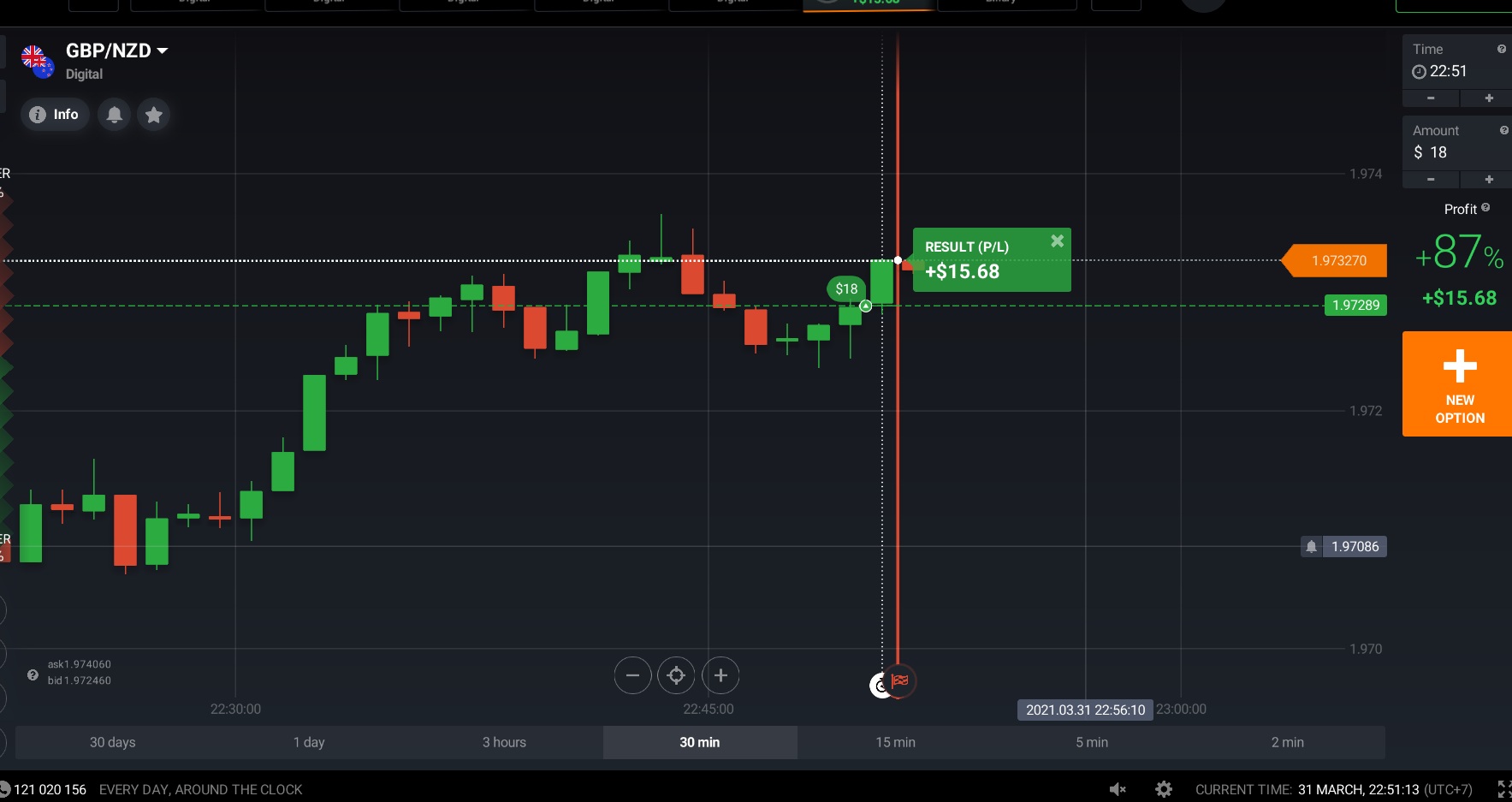Image resolution: width=1512 pixels, height=802 pixels.
Task: Switch chart range to 3 hours
Action: pos(504,742)
